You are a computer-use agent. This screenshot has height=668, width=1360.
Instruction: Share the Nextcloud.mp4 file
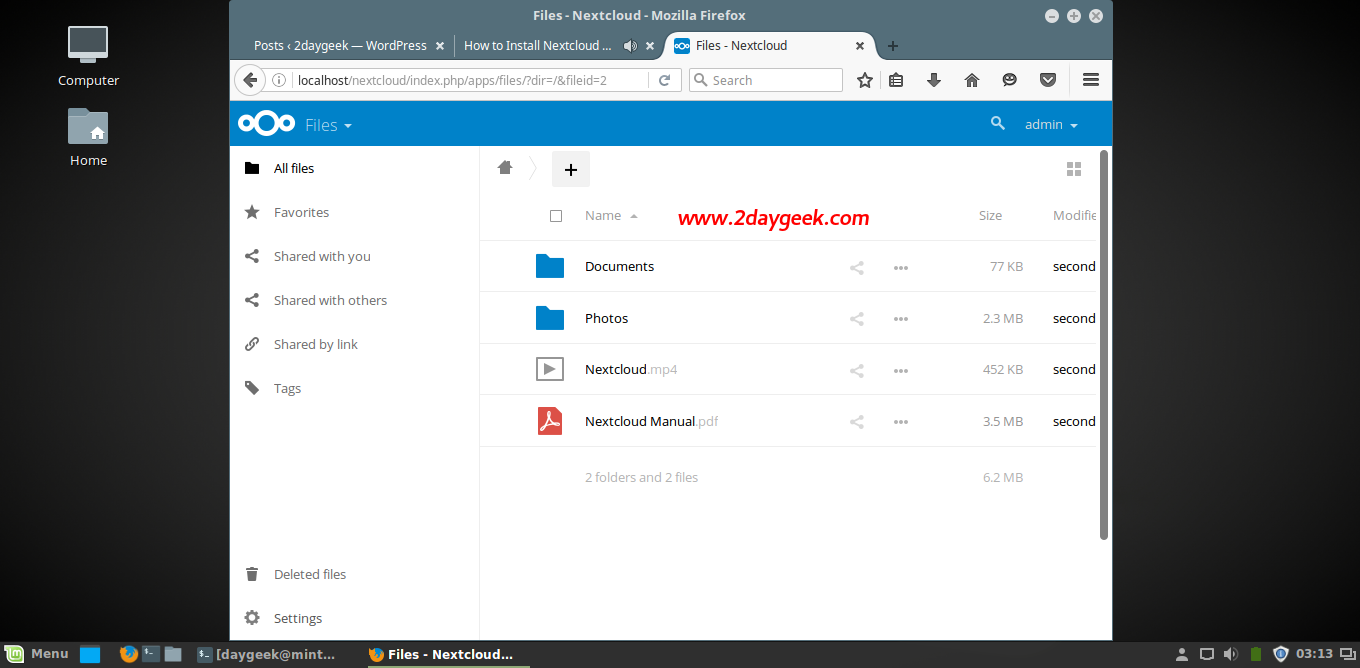pos(857,370)
